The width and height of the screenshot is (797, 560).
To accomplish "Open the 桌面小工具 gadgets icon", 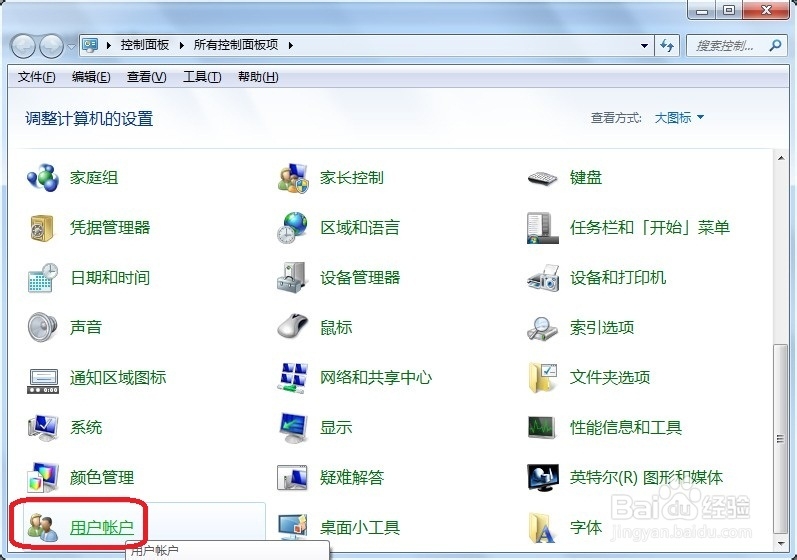I will (293, 527).
